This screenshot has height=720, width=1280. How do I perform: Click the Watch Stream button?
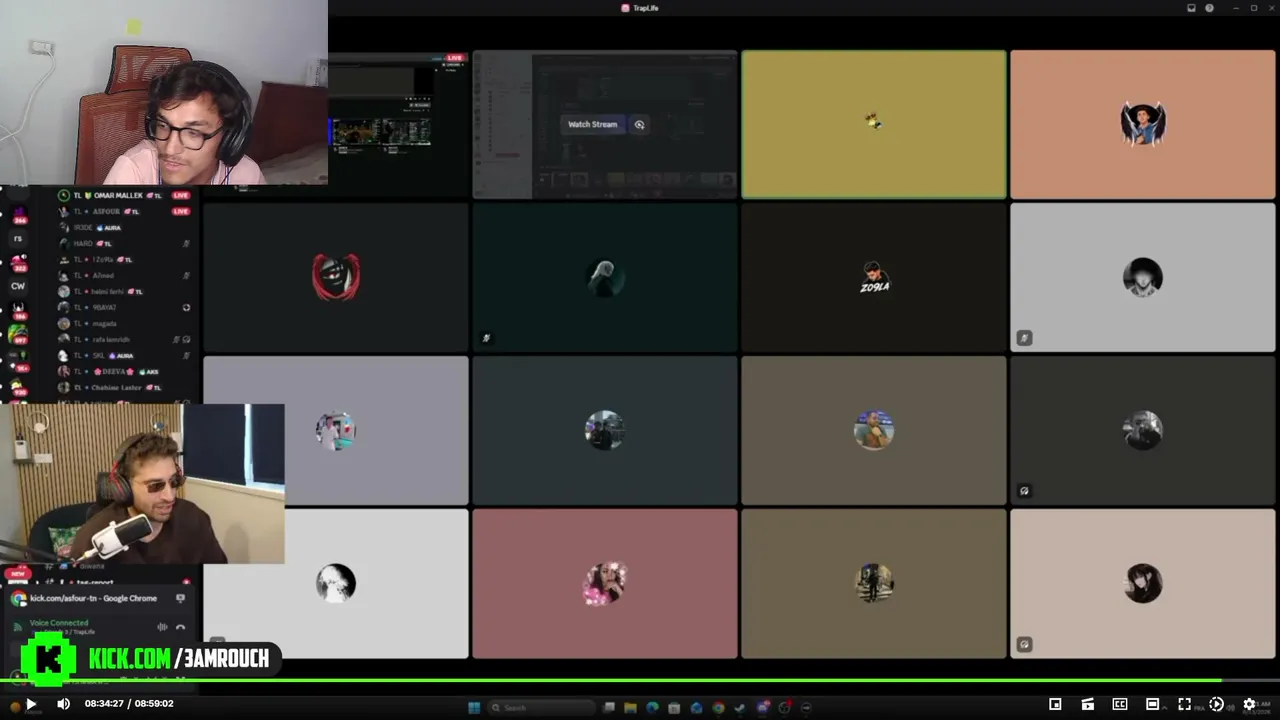(x=592, y=124)
